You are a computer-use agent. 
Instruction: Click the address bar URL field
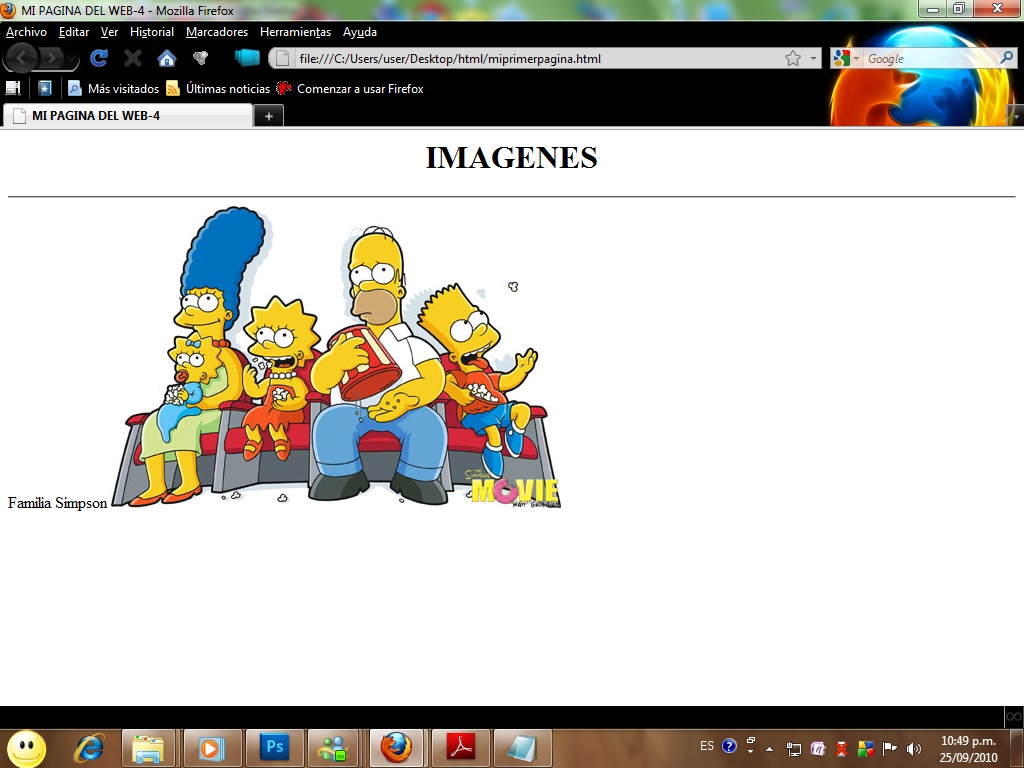point(536,59)
